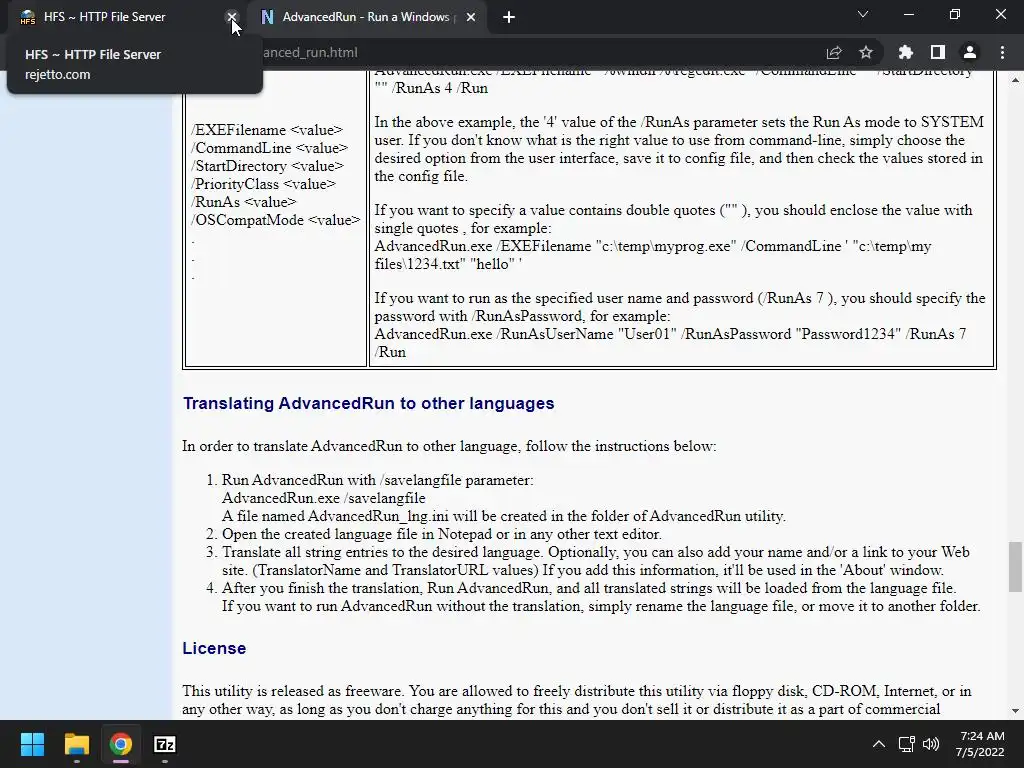The width and height of the screenshot is (1024, 768).
Task: Open a new browser tab
Action: 509,17
